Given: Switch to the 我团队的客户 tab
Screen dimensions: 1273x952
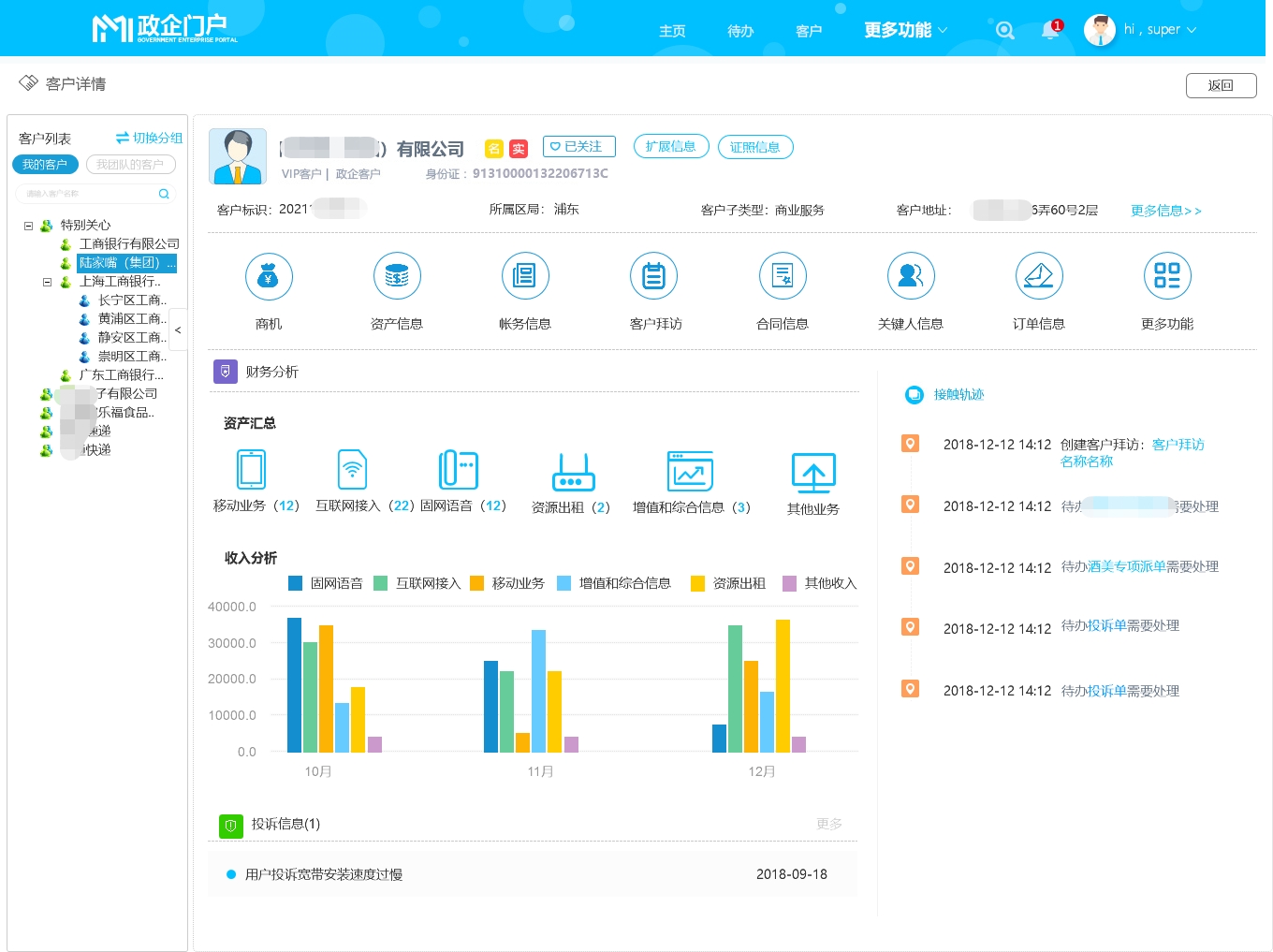Looking at the screenshot, I should click(130, 164).
